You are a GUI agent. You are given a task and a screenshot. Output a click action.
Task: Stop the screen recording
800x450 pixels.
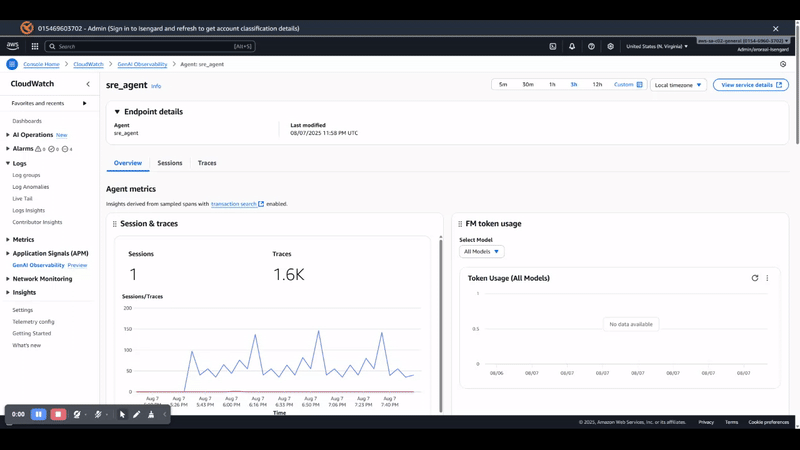click(x=58, y=414)
